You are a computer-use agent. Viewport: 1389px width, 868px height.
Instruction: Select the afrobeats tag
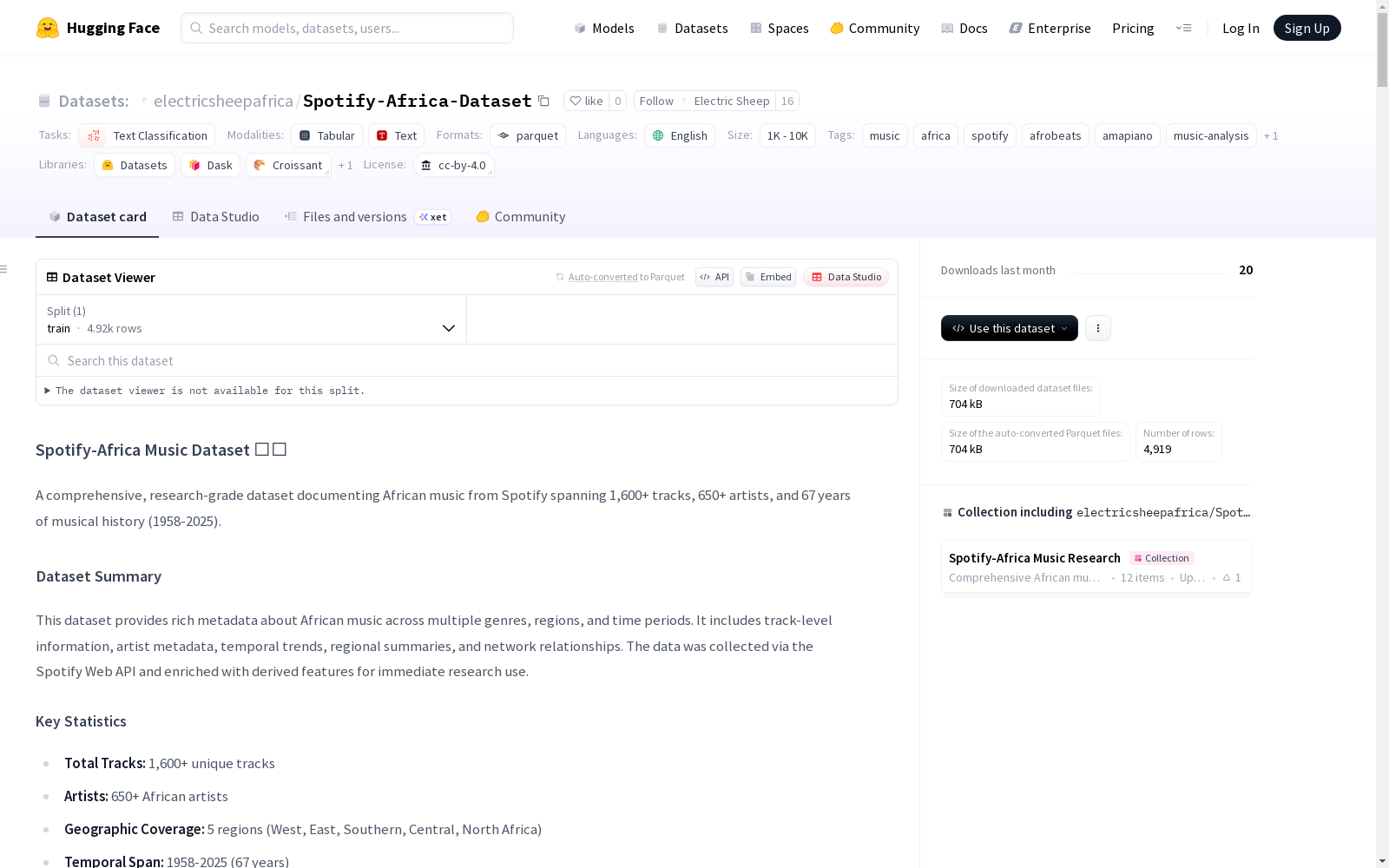(x=1056, y=135)
